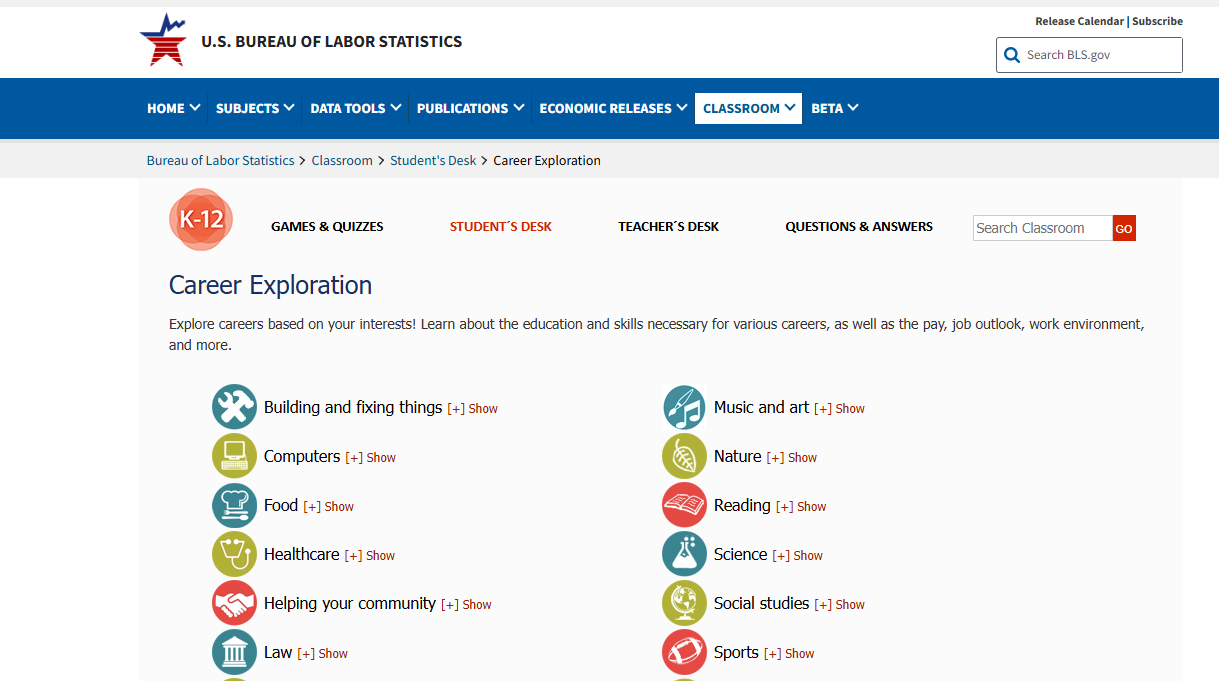Open the Teacher's Desk tab
Image resolution: width=1219 pixels, height=681 pixels.
click(x=668, y=227)
